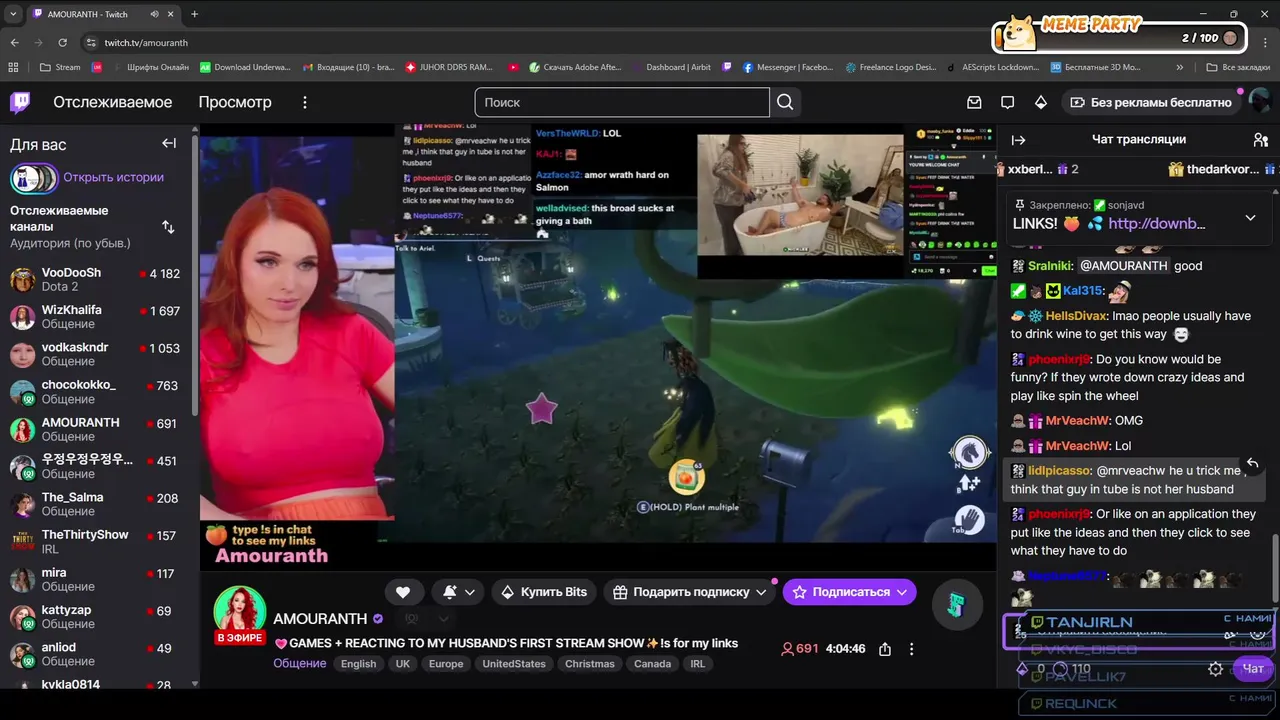Click the Sralniki username in chat

coord(1051,266)
